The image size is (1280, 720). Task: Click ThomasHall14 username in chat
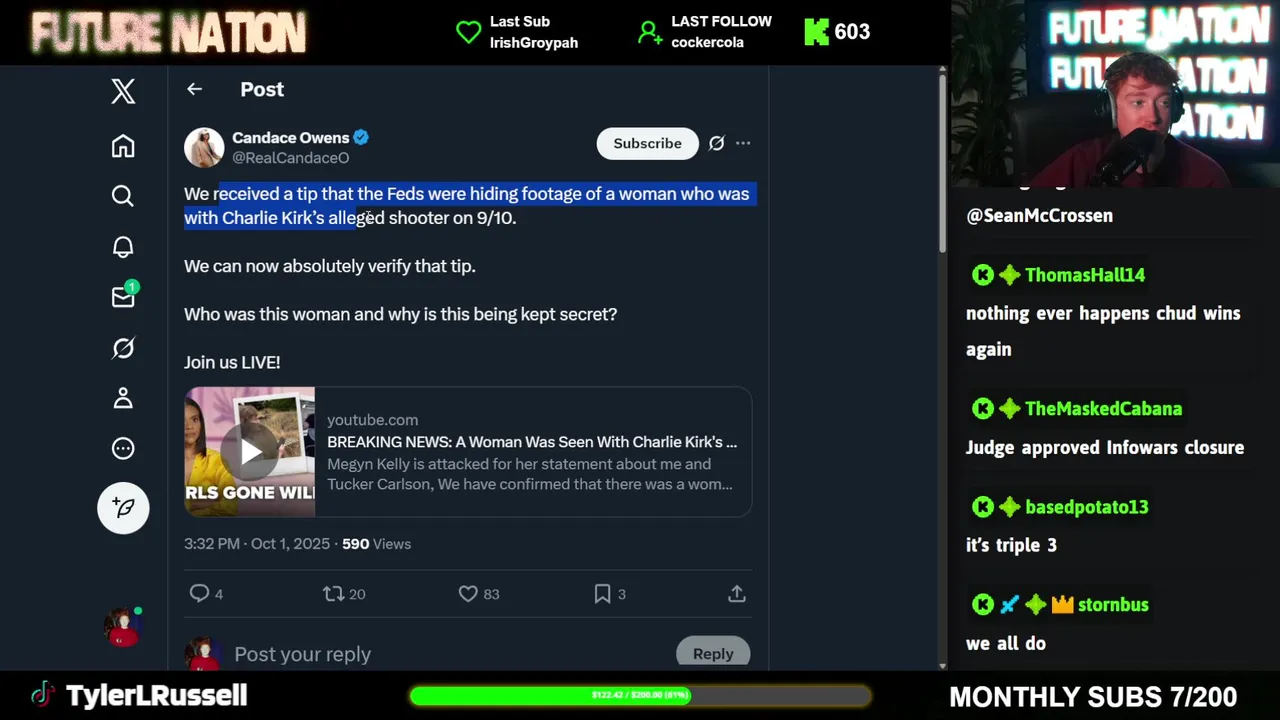pos(1085,275)
